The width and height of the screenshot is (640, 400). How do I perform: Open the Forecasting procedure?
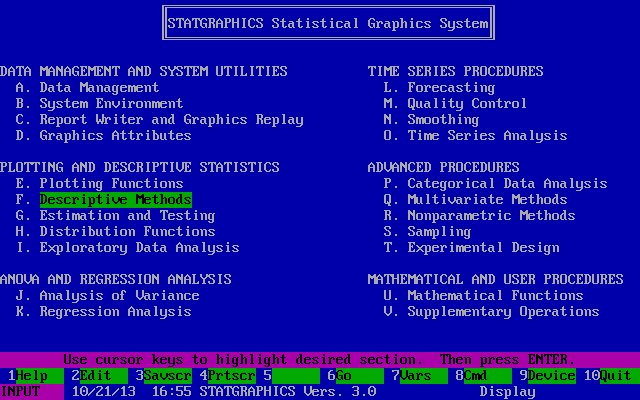pyautogui.click(x=451, y=88)
